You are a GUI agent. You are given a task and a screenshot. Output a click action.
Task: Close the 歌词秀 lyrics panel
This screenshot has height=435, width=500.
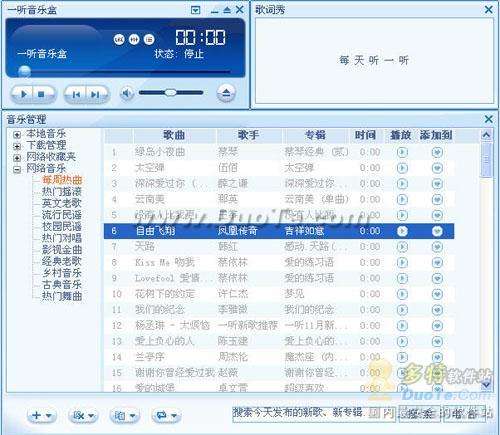tap(489, 10)
